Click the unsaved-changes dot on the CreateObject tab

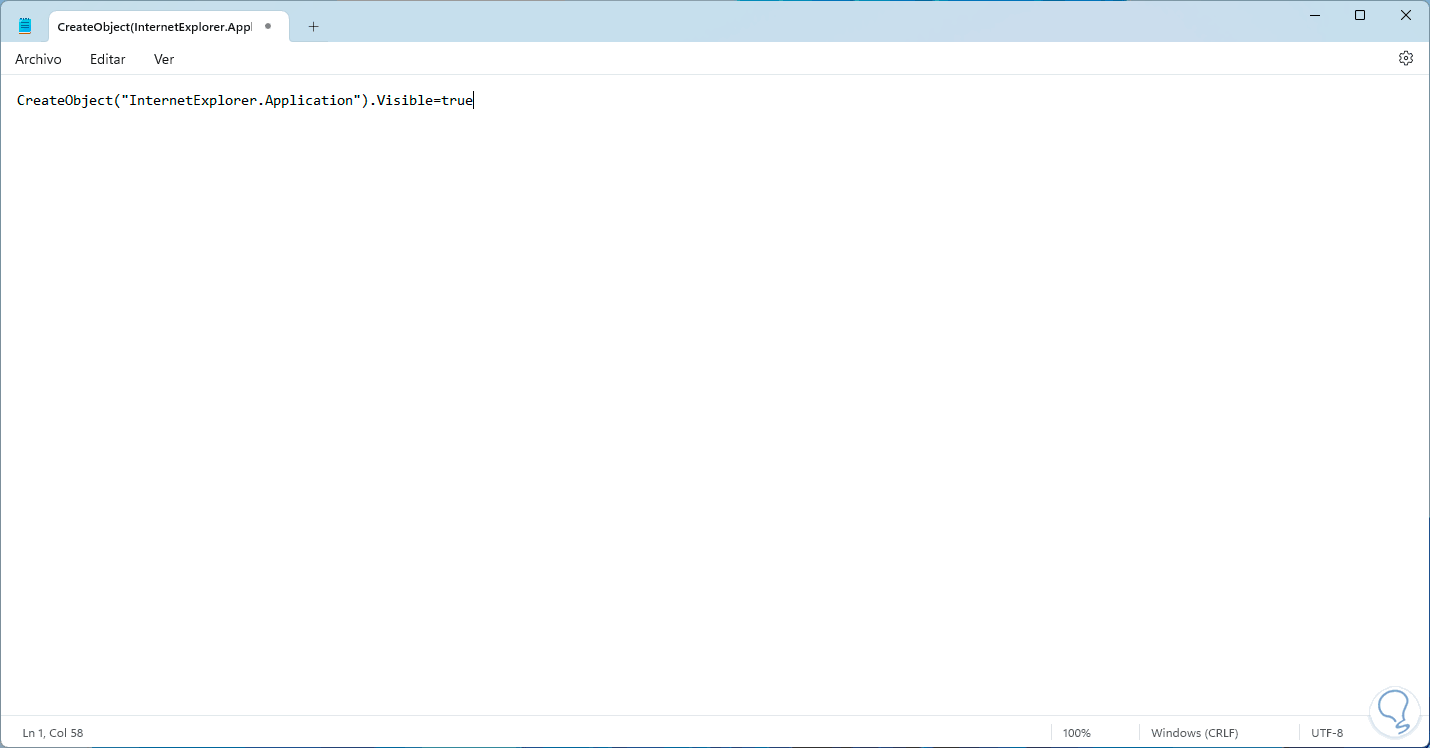[268, 26]
